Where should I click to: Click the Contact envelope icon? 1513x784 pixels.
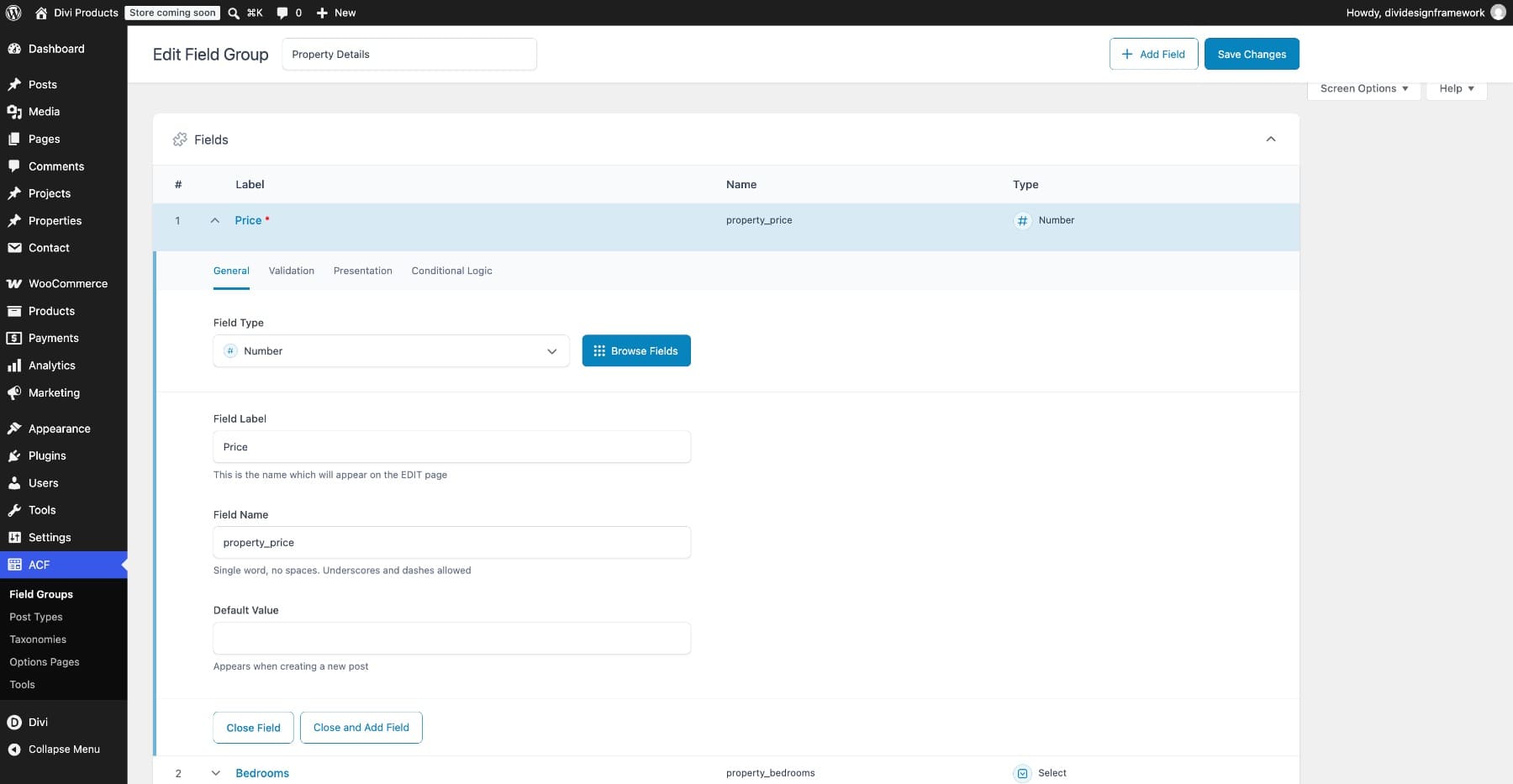coord(14,248)
